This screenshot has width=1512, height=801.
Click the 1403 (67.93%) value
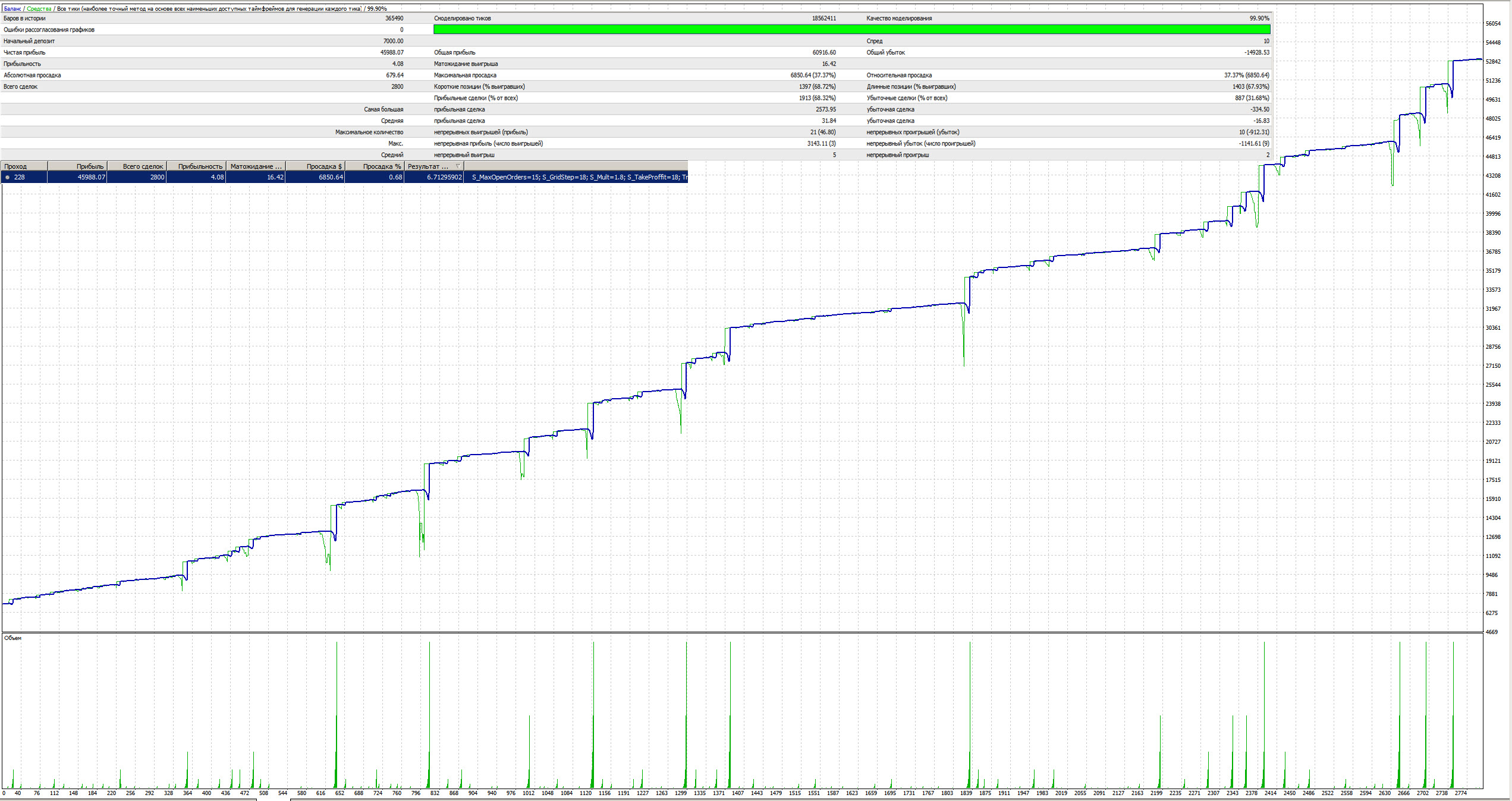click(x=1250, y=87)
